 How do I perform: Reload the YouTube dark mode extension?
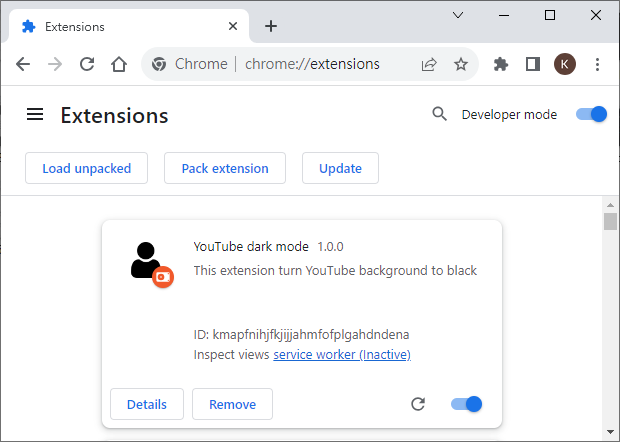coord(418,404)
